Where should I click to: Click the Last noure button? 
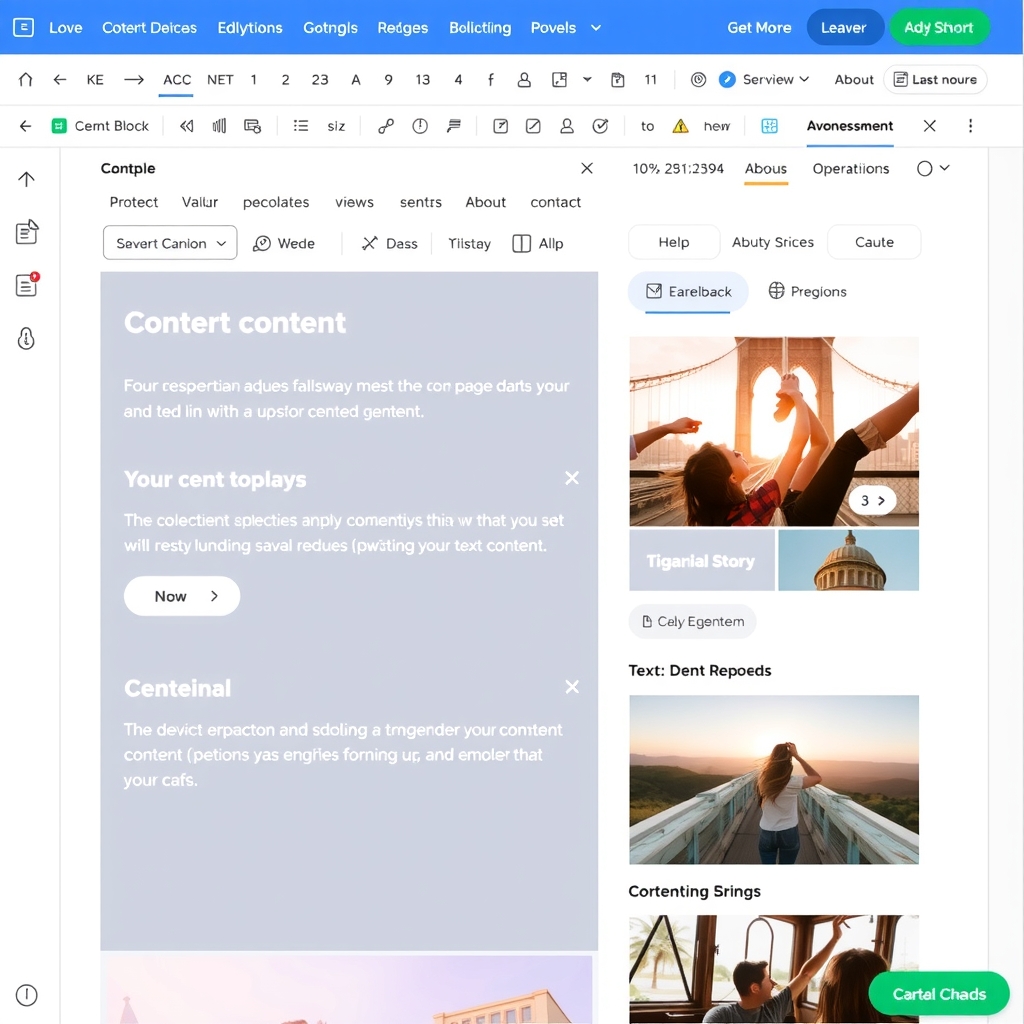(935, 80)
